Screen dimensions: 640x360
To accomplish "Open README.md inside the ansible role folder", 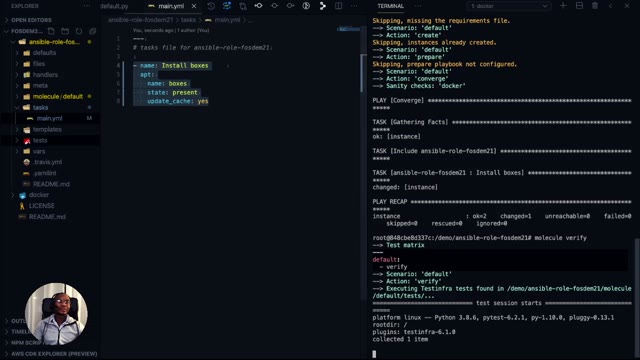I will tap(51, 184).
